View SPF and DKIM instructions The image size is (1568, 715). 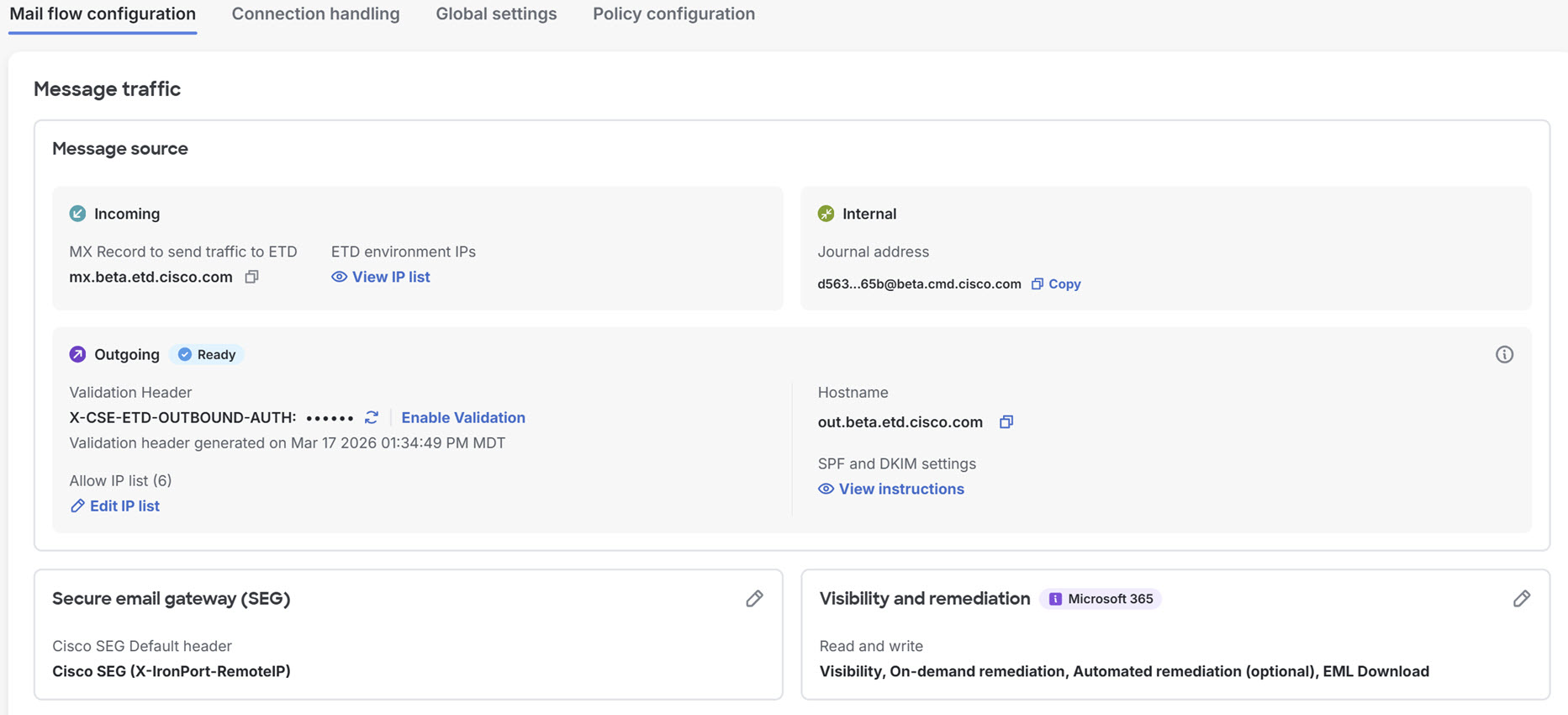point(891,489)
